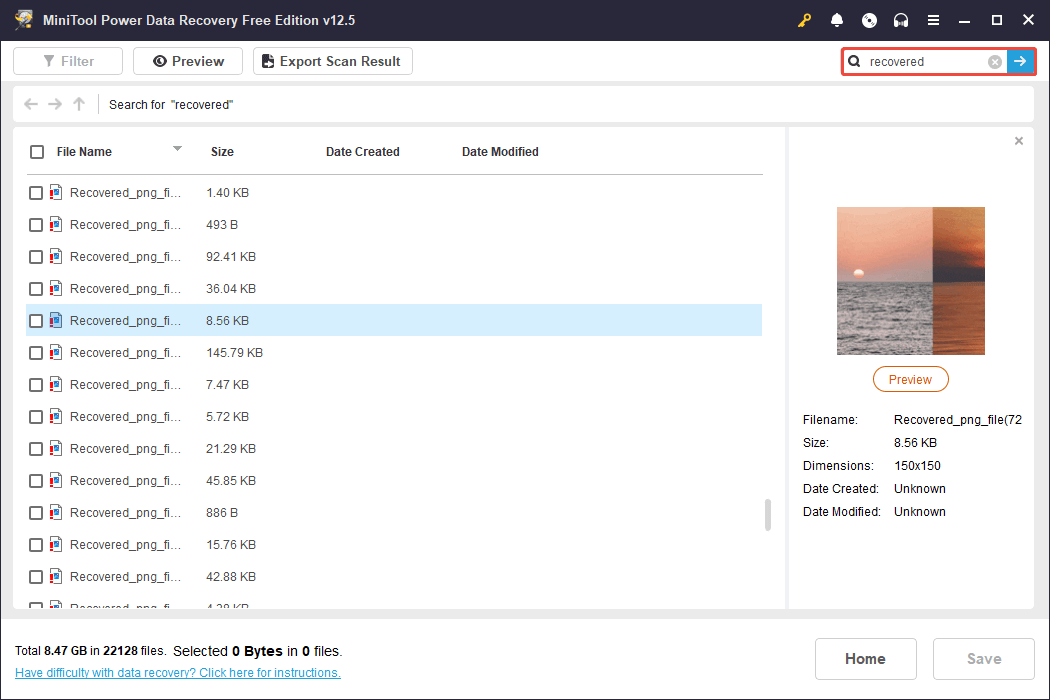Open support via the headphones icon

point(901,20)
